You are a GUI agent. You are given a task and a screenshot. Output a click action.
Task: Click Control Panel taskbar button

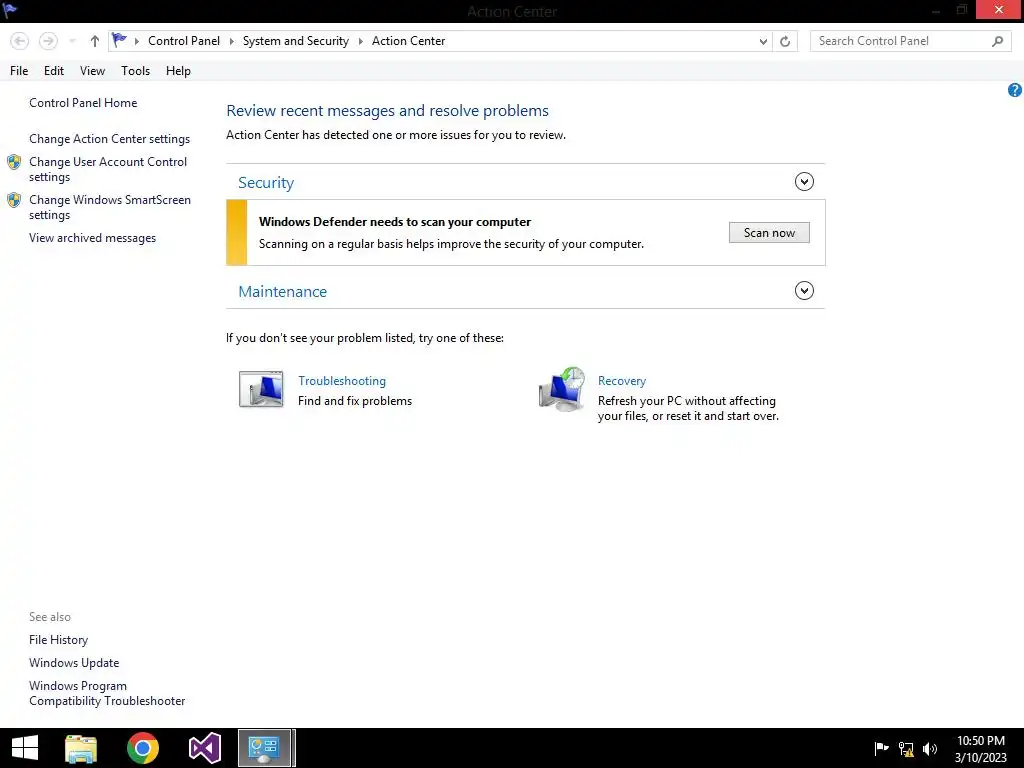click(265, 748)
